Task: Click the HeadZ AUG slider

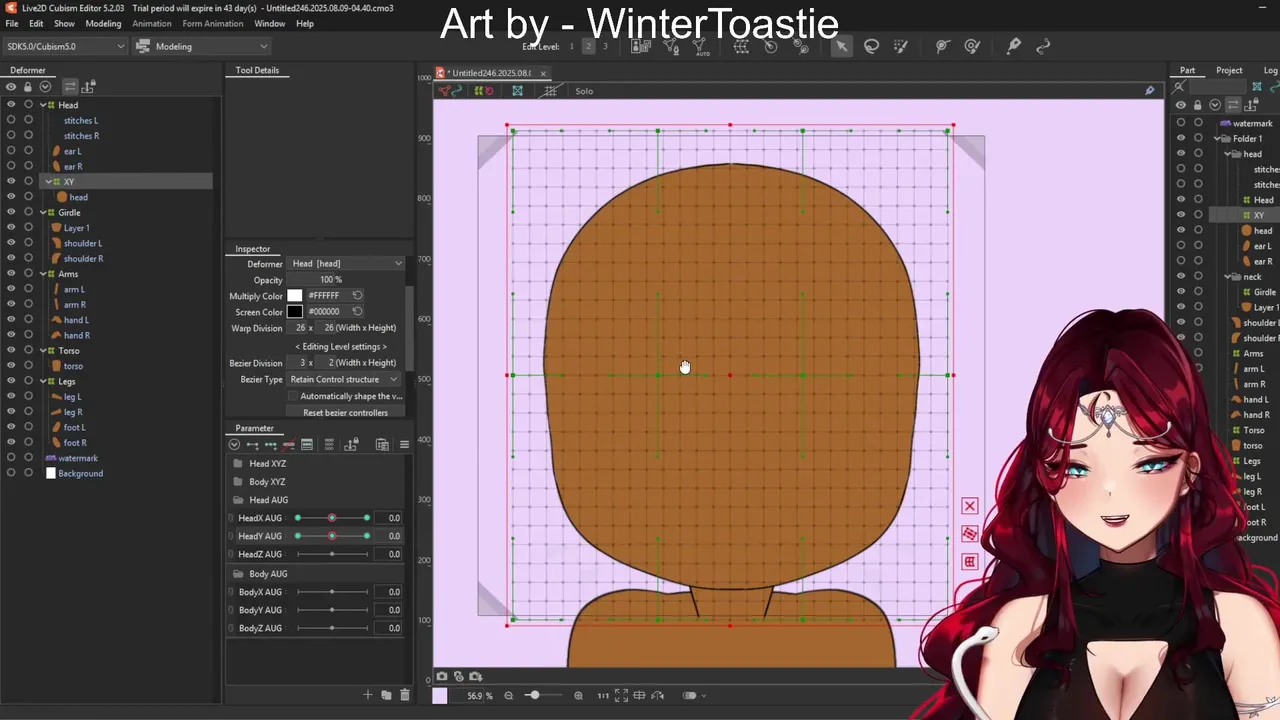Action: pyautogui.click(x=332, y=554)
